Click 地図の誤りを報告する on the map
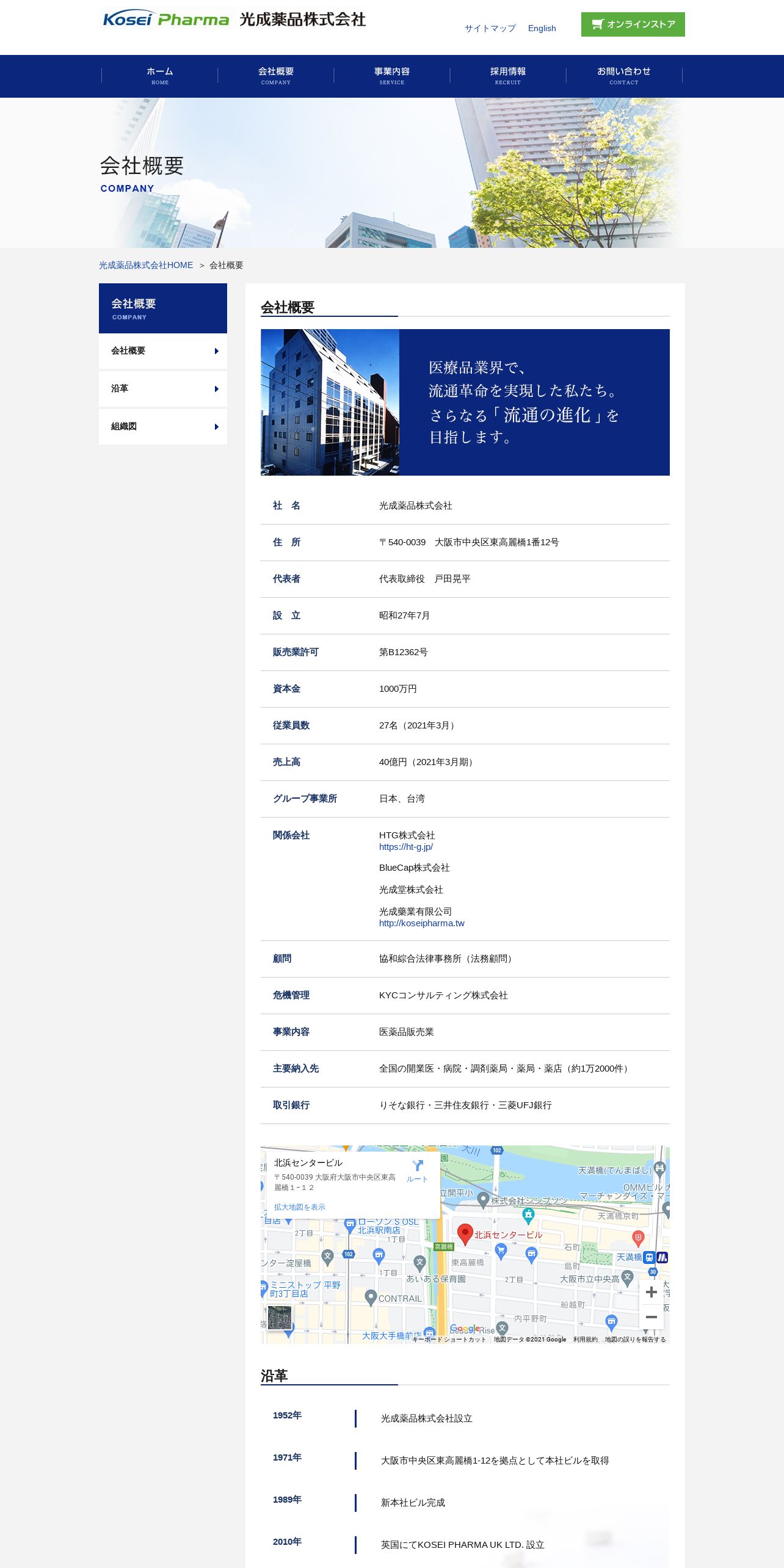This screenshot has width=784, height=1568. click(635, 1339)
